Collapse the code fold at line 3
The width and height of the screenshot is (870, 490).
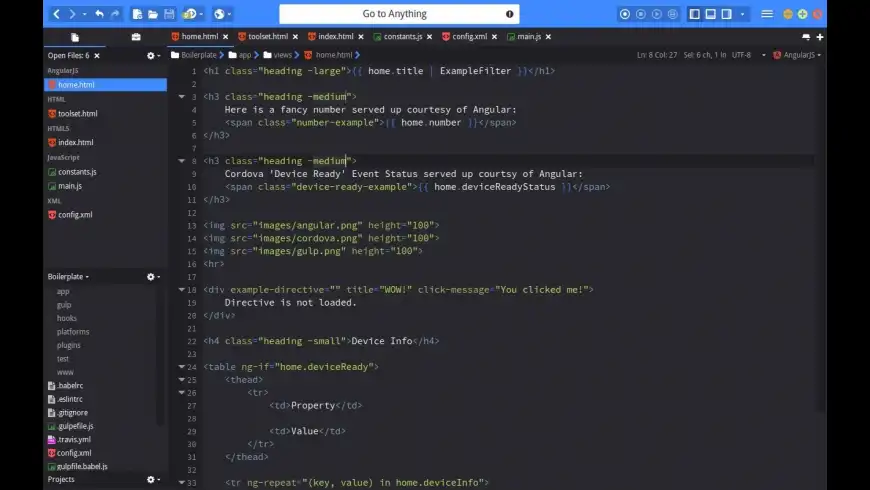(x=181, y=97)
